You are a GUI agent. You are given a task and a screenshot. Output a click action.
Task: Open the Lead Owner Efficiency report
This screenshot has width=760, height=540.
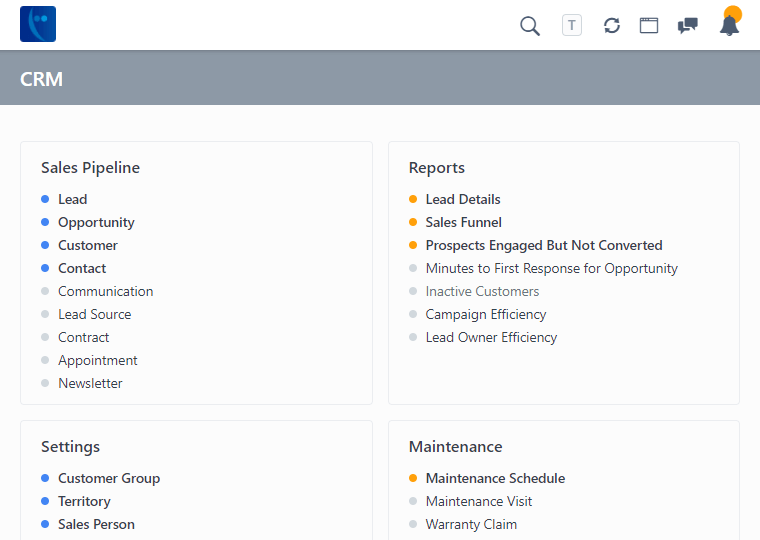click(491, 337)
